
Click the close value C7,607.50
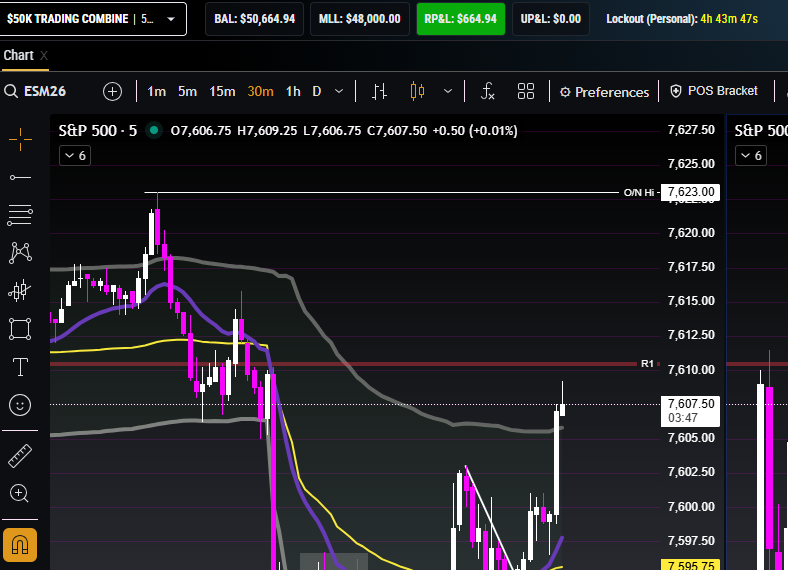click(397, 131)
